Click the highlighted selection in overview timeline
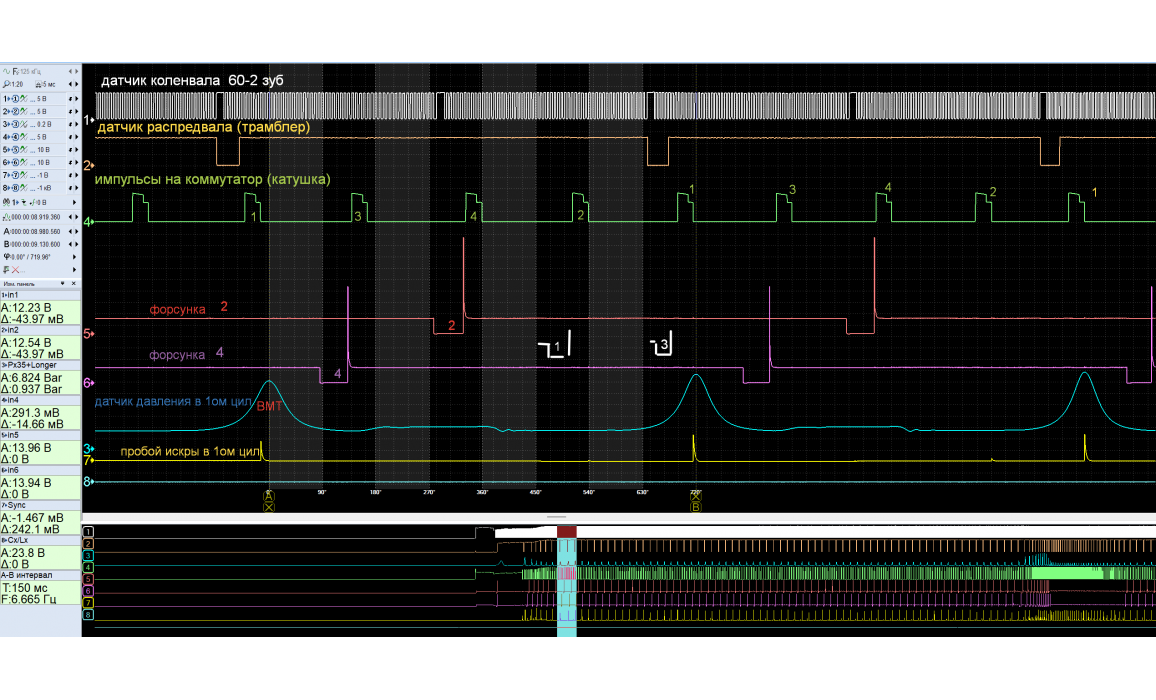This screenshot has width=1156, height=700. pos(567,580)
